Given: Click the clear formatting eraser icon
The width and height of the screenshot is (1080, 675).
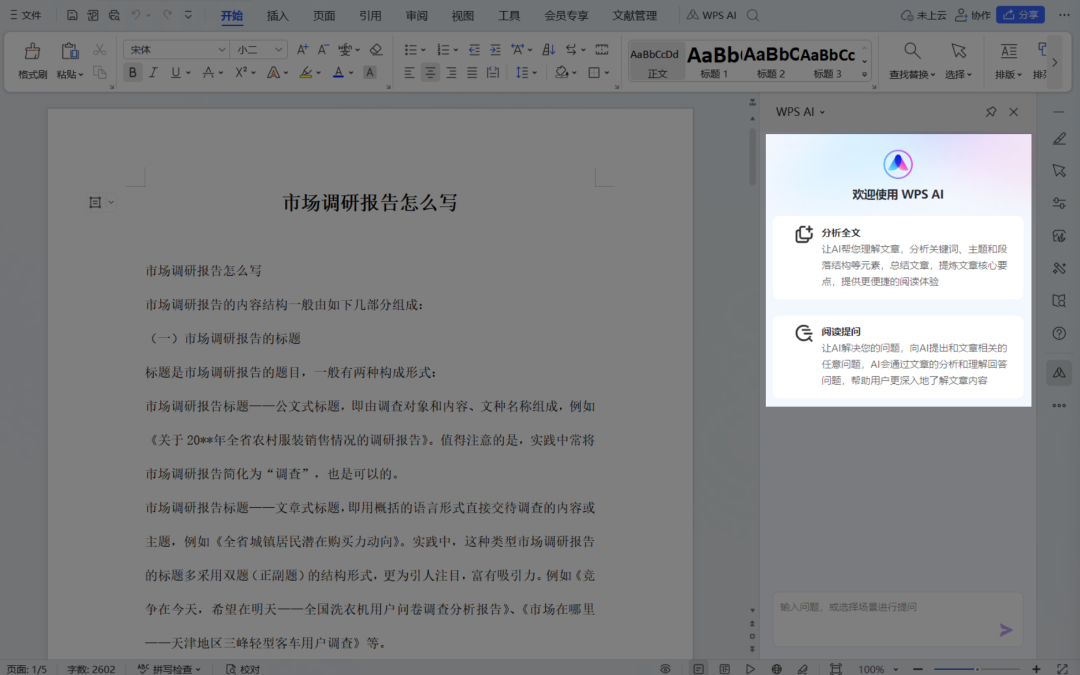Looking at the screenshot, I should (x=376, y=50).
